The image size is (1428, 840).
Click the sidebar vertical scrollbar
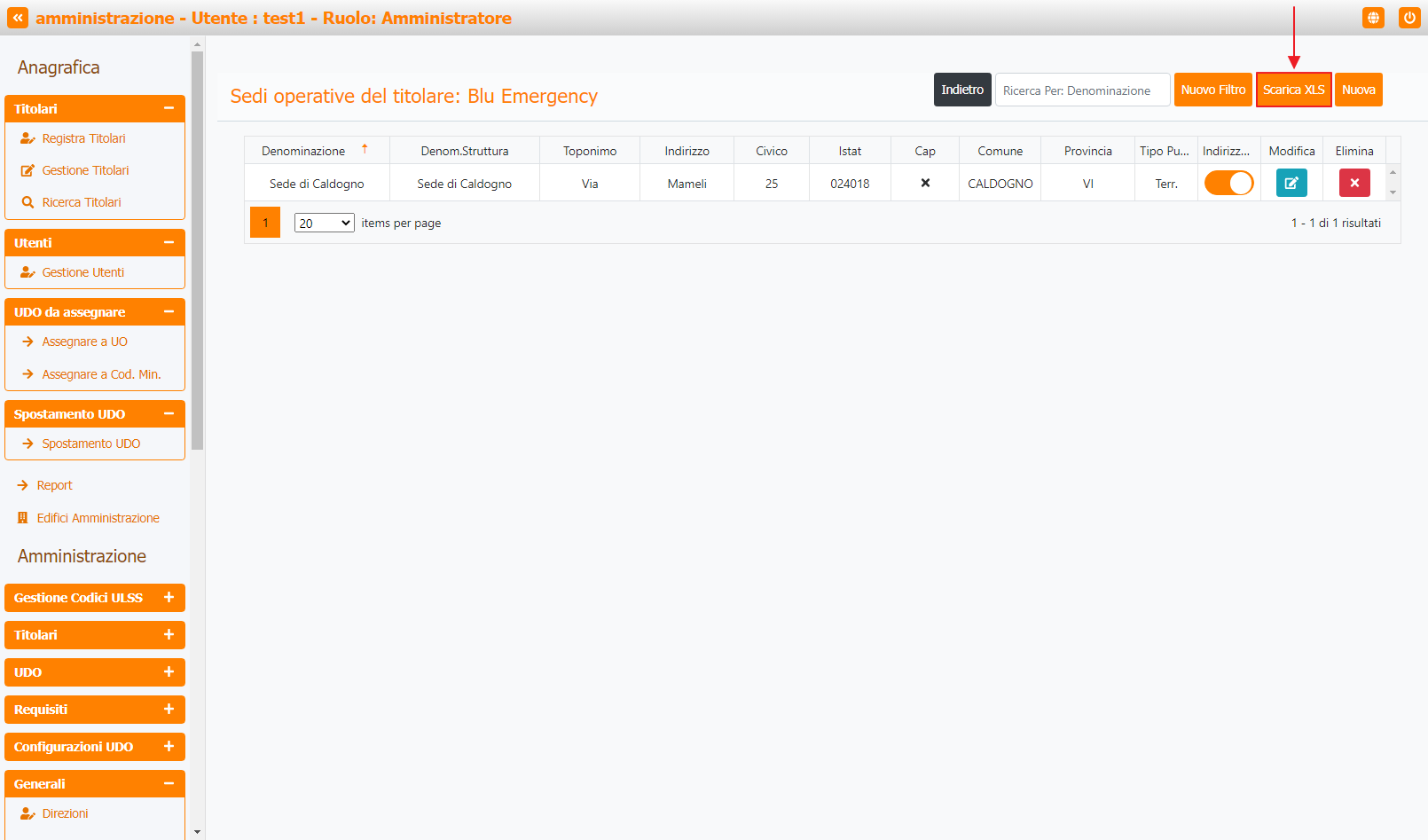pyautogui.click(x=198, y=250)
